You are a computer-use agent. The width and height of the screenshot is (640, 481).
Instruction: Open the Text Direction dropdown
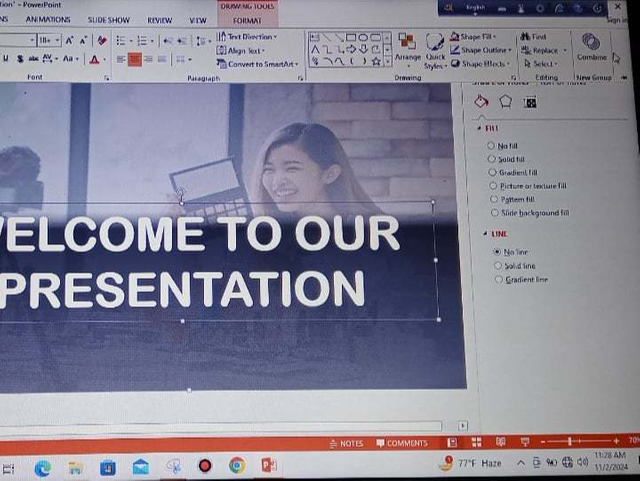click(x=247, y=37)
